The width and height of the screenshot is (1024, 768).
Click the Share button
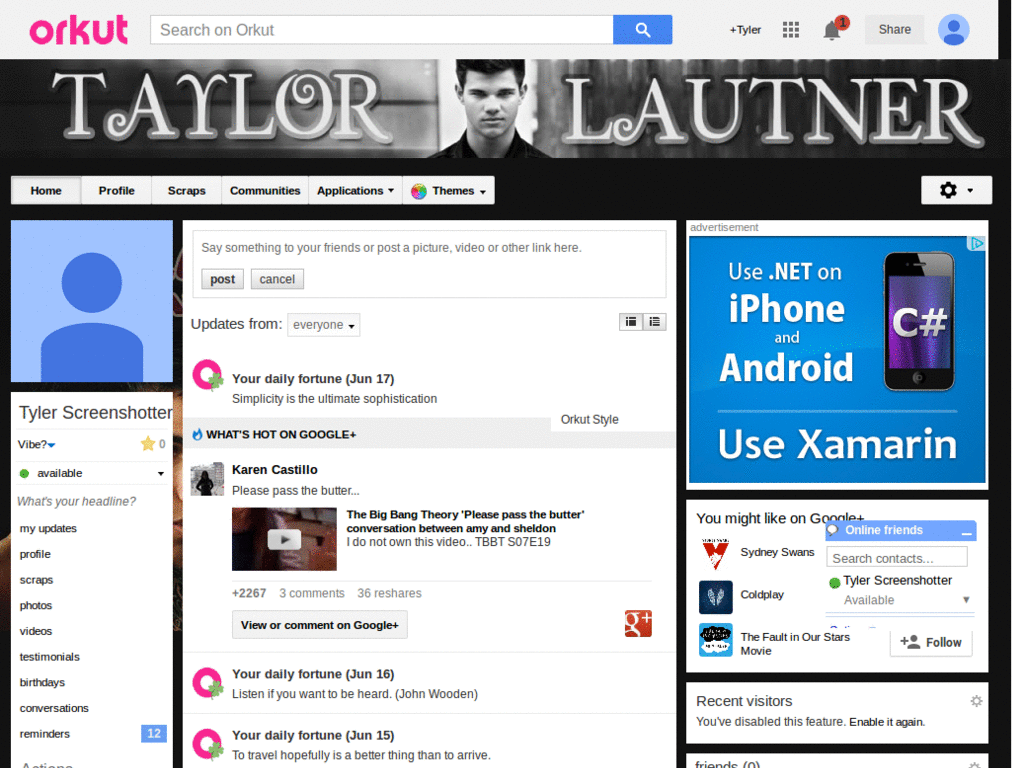(894, 29)
